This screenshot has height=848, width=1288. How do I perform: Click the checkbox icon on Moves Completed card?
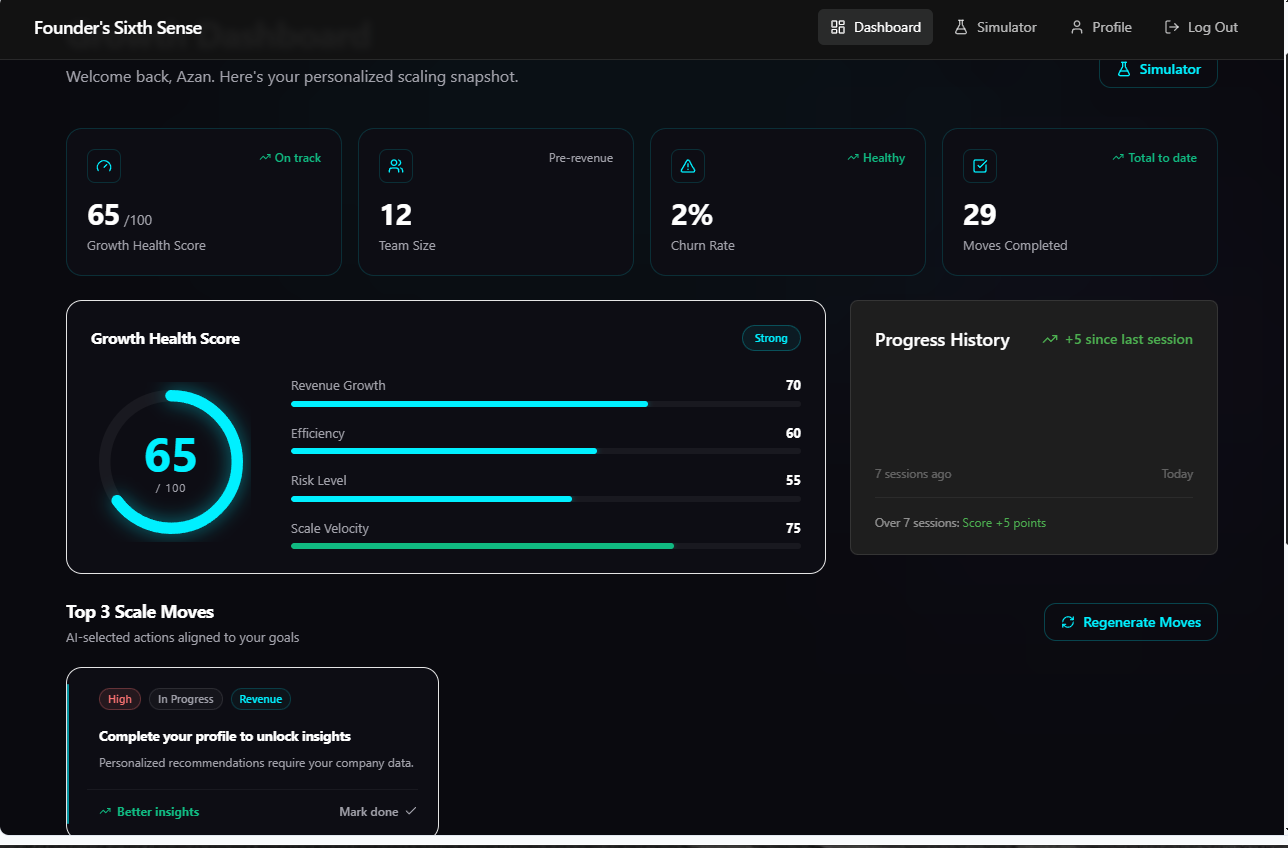980,166
